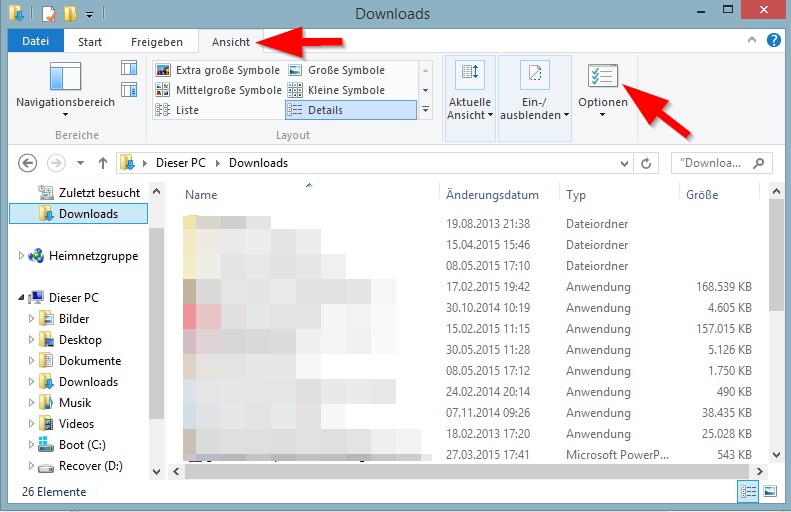Open the Datei tab
This screenshot has width=791, height=512.
point(35,42)
